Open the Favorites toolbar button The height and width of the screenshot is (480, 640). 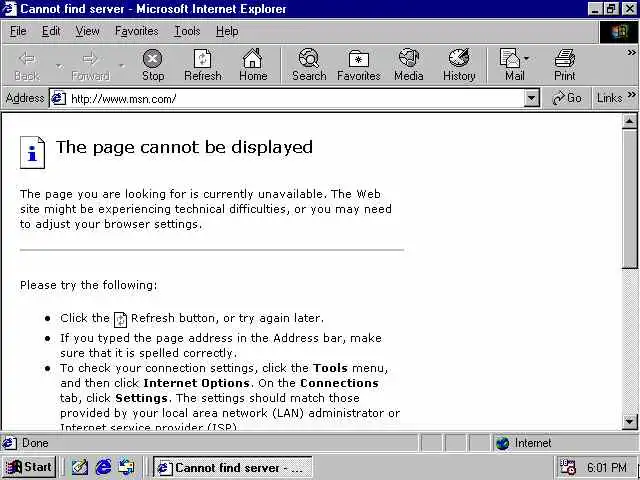click(358, 65)
